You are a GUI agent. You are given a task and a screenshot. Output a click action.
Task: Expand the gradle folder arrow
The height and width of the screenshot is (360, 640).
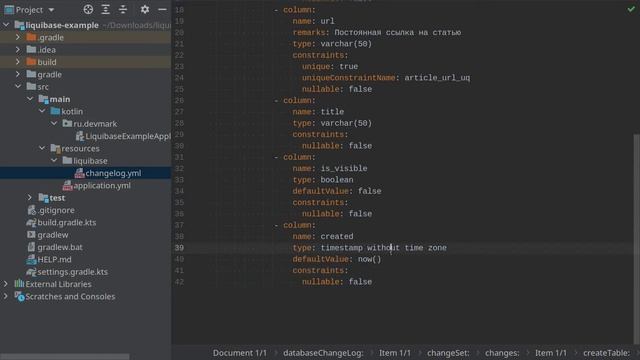coord(18,74)
